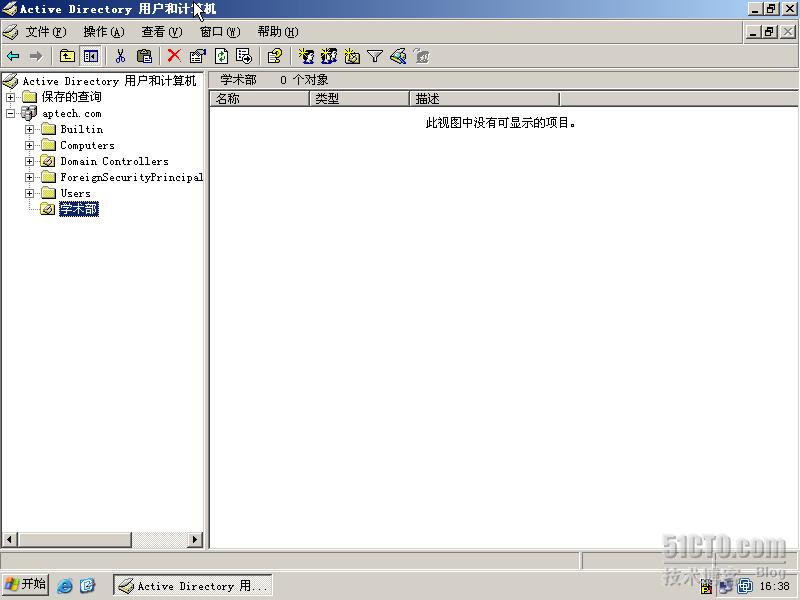Click the tree pane horizontal scrollbar thumb

74,539
